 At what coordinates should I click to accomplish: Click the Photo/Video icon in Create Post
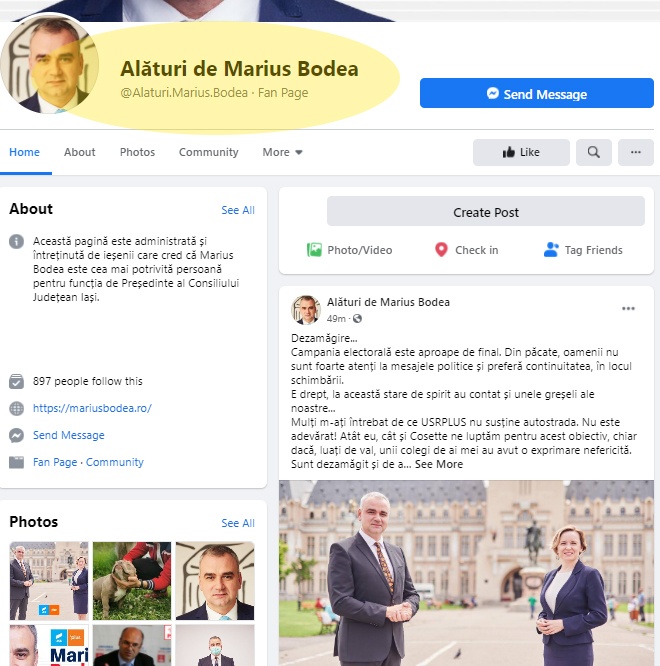point(314,250)
